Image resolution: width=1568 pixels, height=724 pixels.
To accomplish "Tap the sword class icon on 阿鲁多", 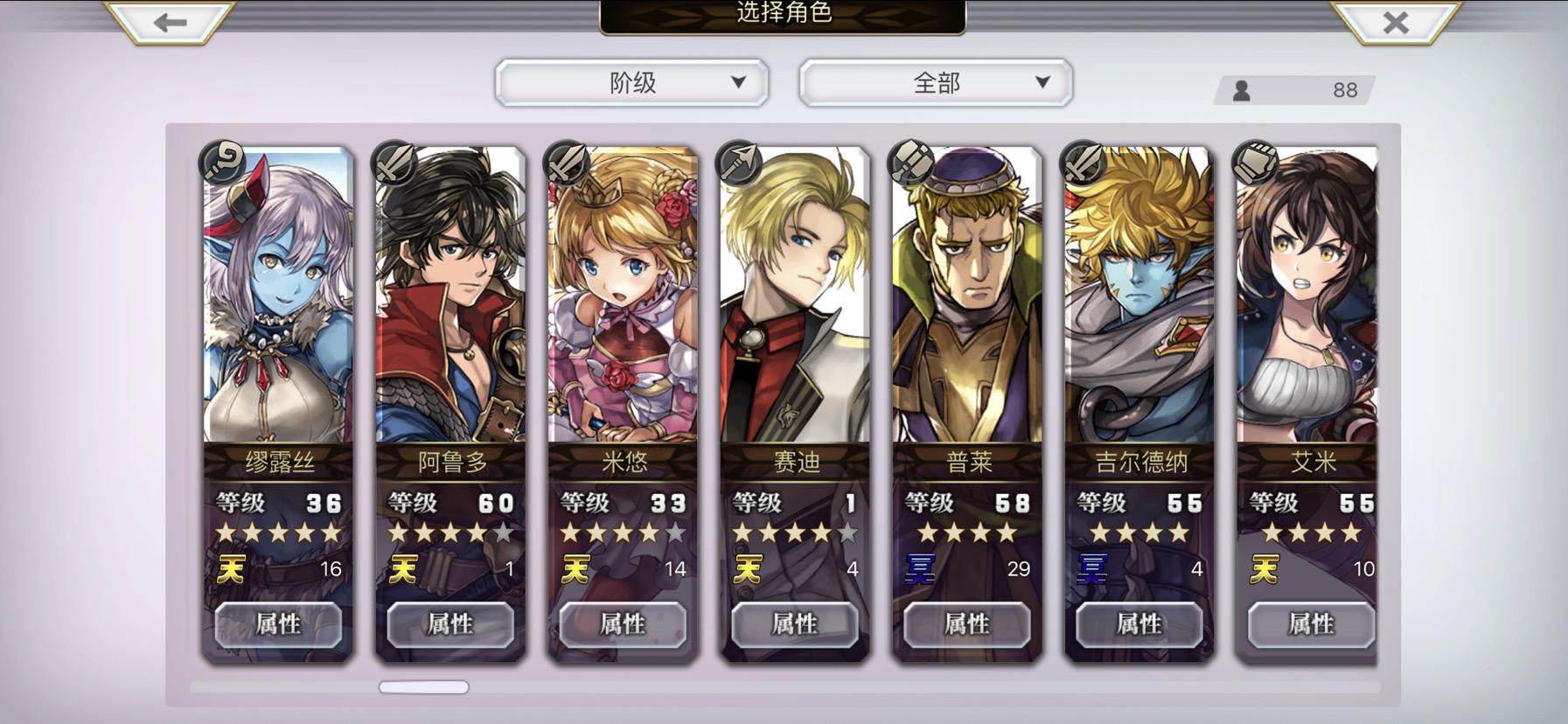I will [396, 162].
